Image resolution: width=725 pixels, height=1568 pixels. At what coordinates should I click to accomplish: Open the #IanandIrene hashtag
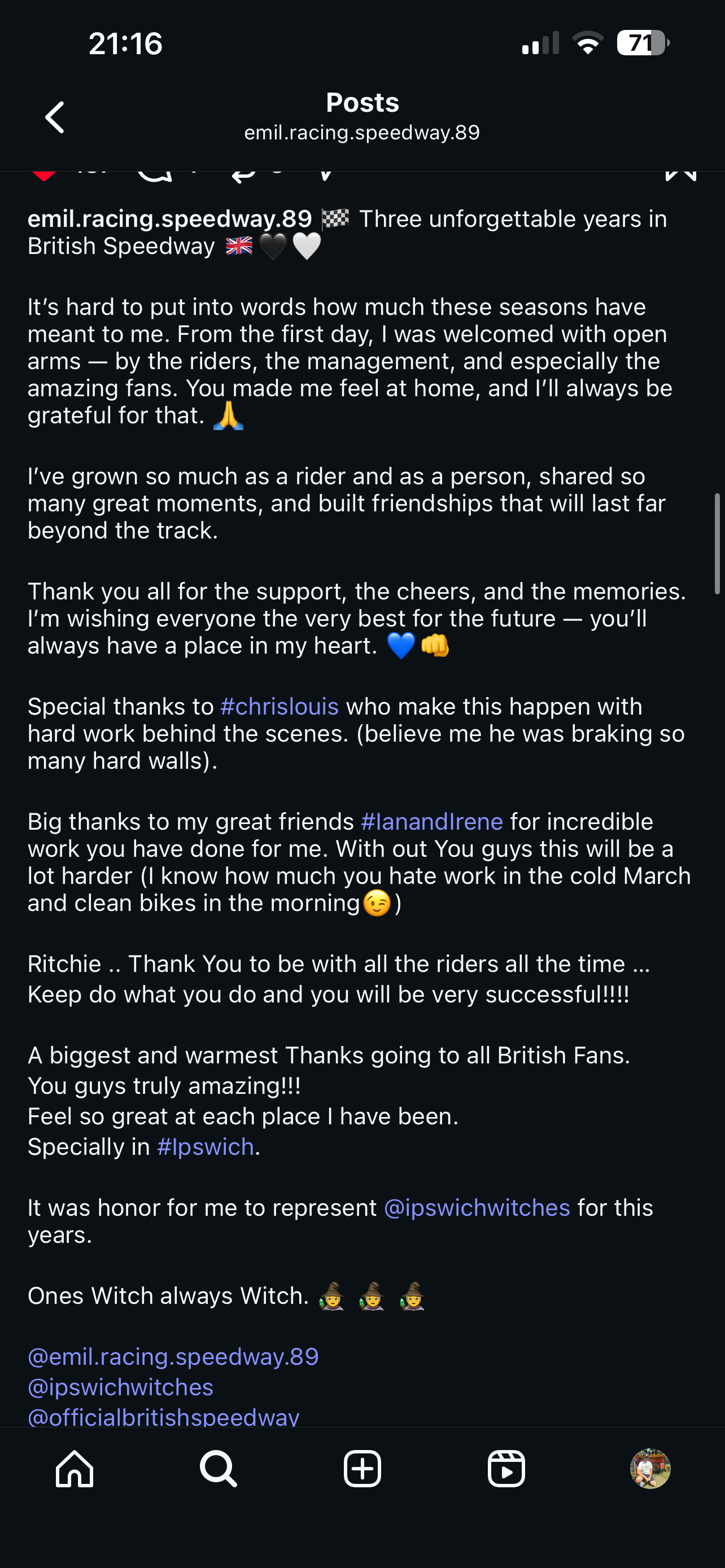[431, 822]
